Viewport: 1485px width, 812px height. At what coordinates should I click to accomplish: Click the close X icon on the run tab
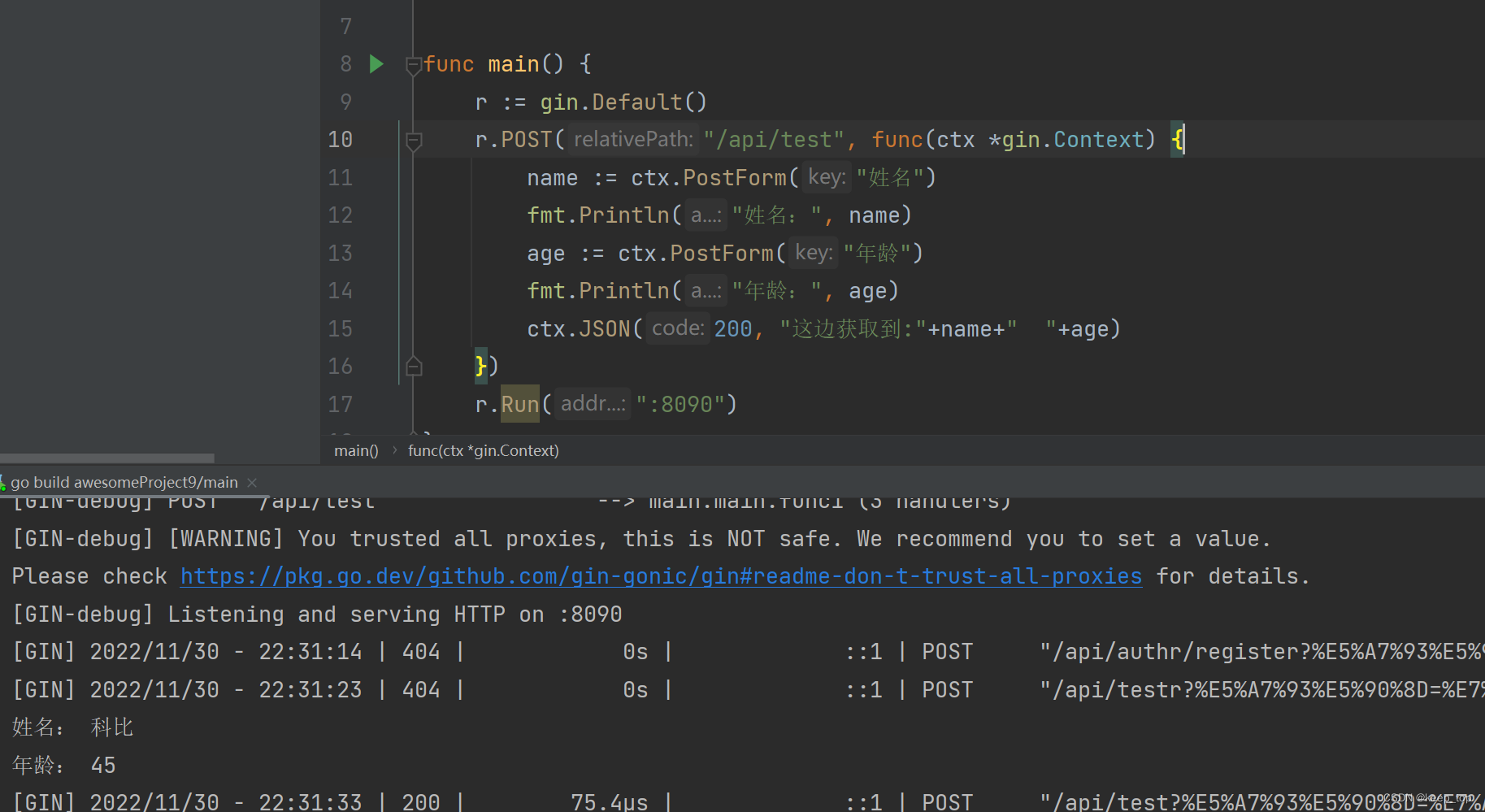[251, 482]
